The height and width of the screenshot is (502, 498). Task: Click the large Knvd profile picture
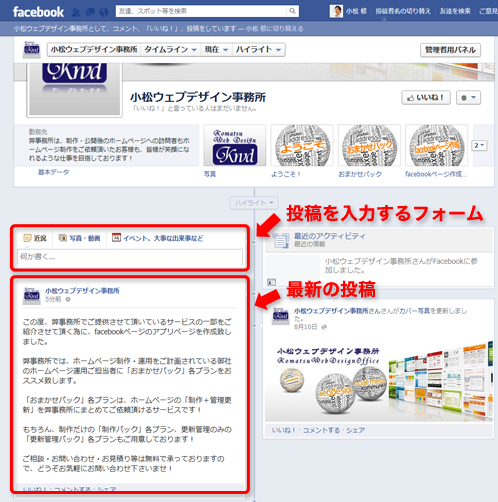click(74, 89)
